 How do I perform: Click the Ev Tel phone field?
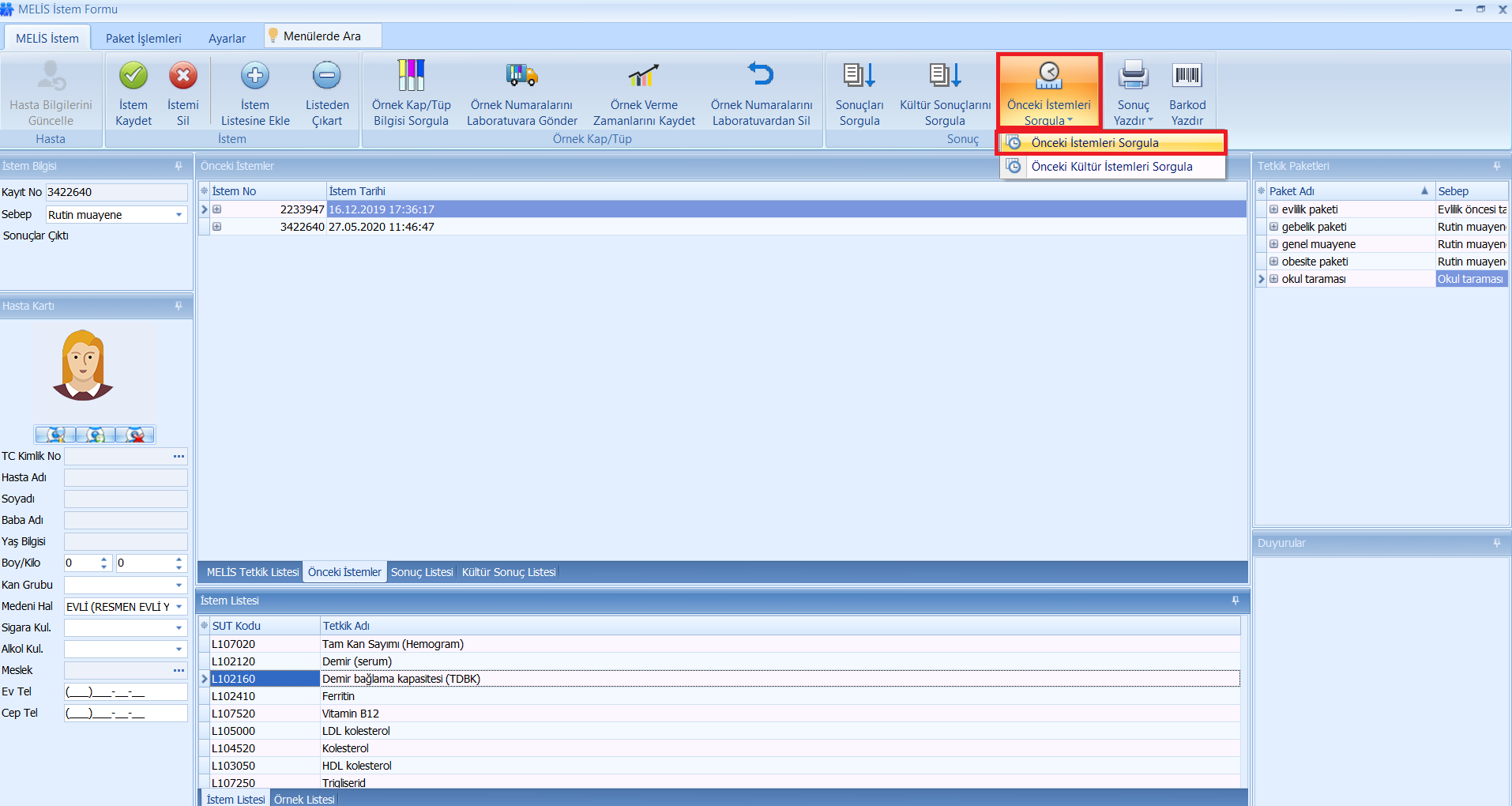[126, 692]
